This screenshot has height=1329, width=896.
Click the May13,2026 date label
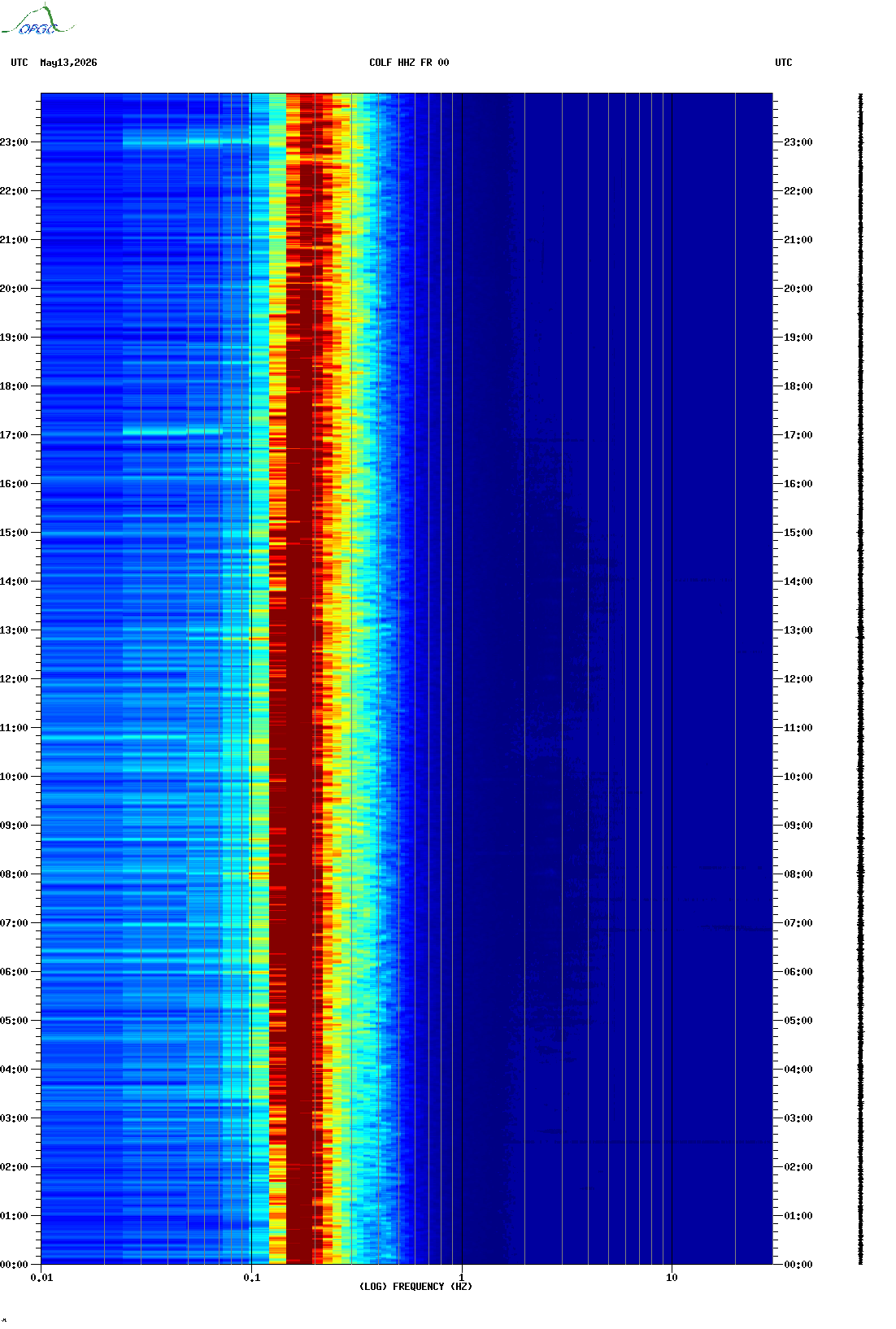click(68, 63)
